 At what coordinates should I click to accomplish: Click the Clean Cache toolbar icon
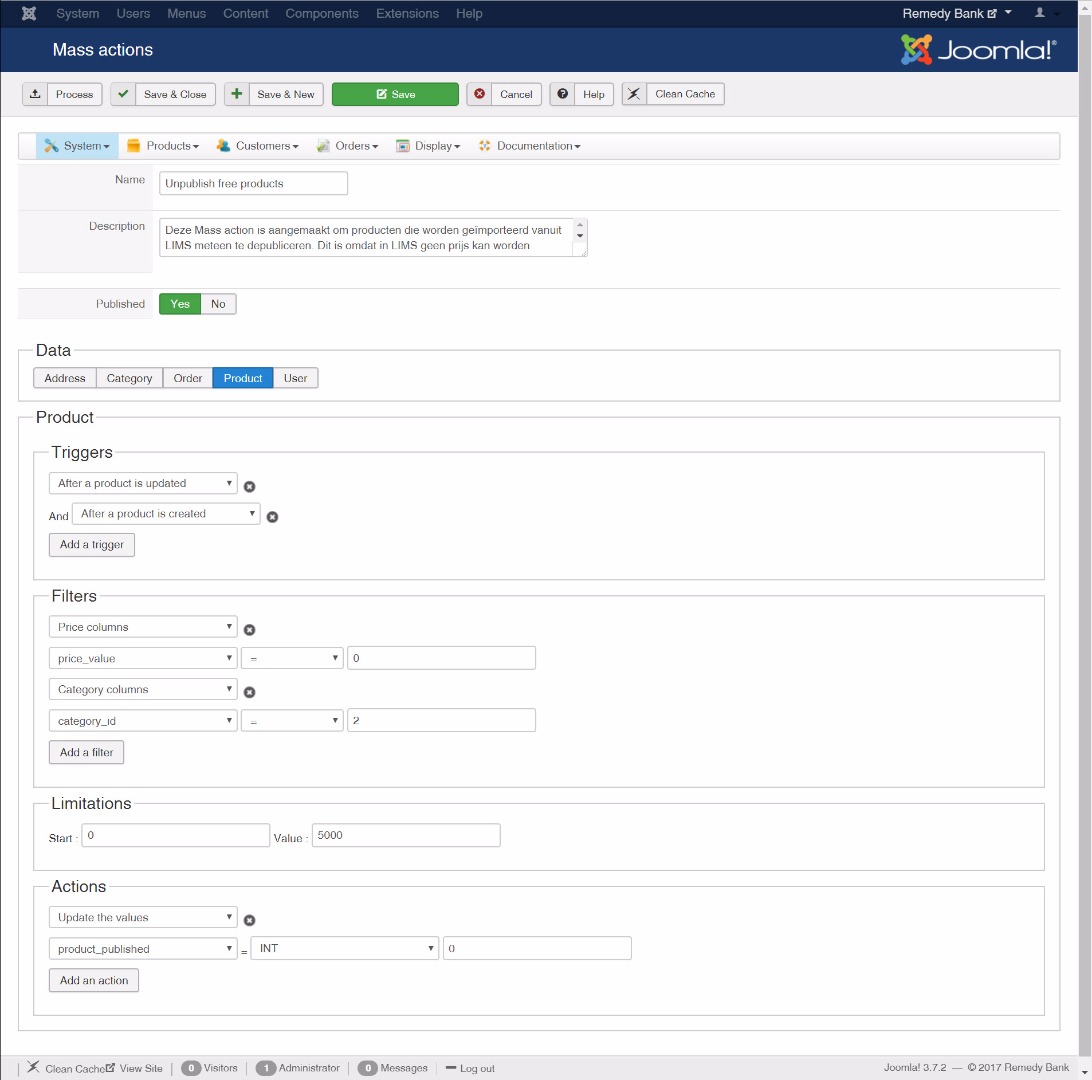[x=634, y=94]
